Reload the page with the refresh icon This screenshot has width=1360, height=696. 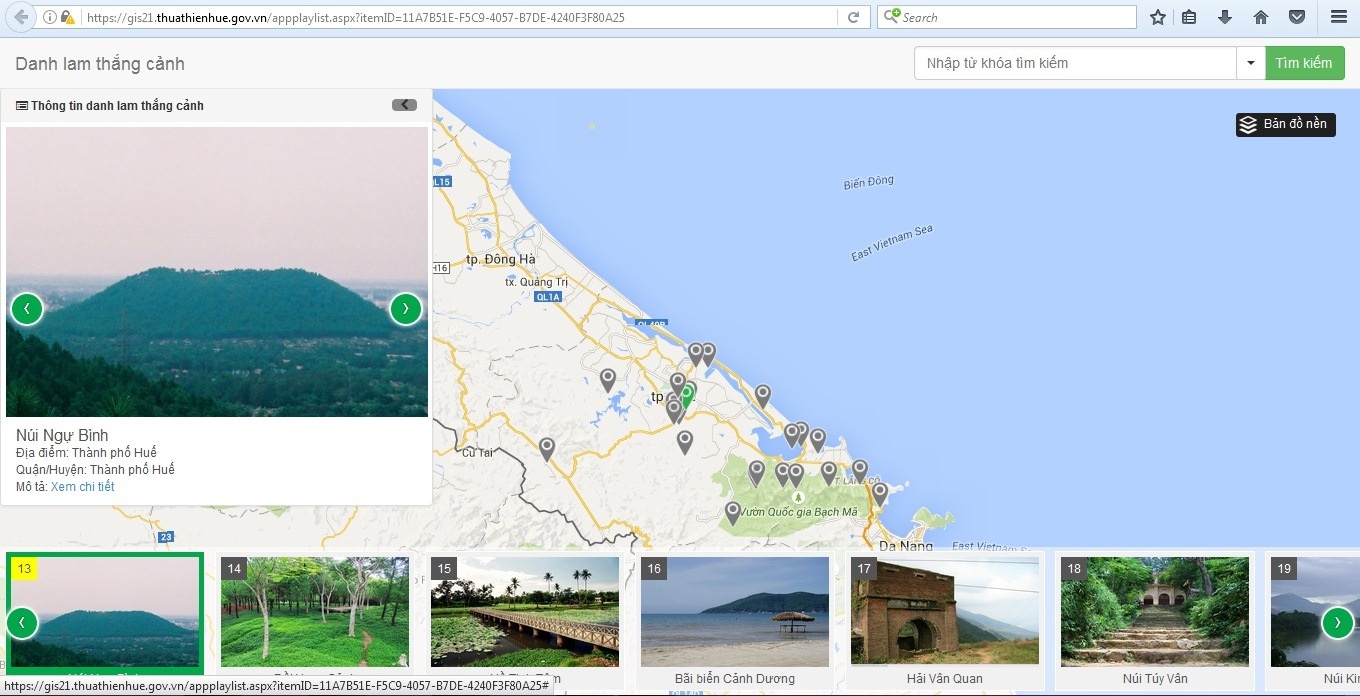[x=853, y=17]
